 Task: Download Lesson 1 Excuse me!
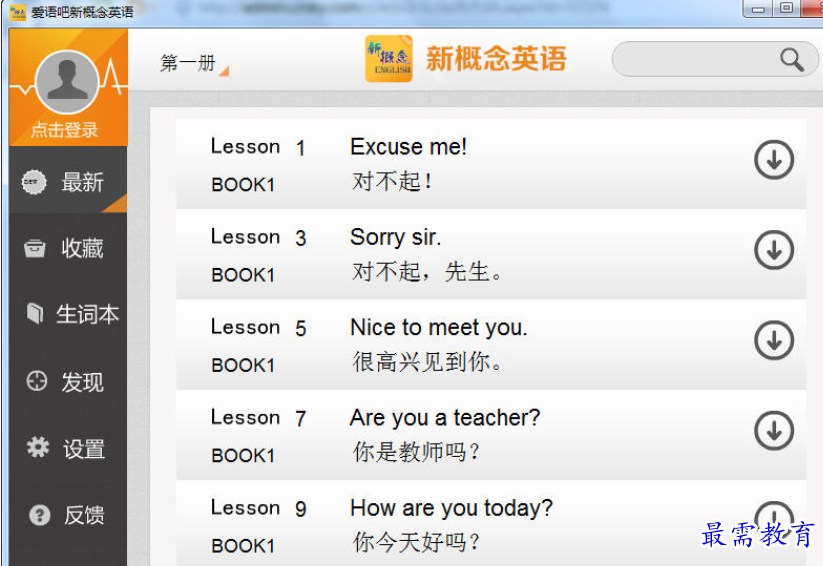coord(774,160)
